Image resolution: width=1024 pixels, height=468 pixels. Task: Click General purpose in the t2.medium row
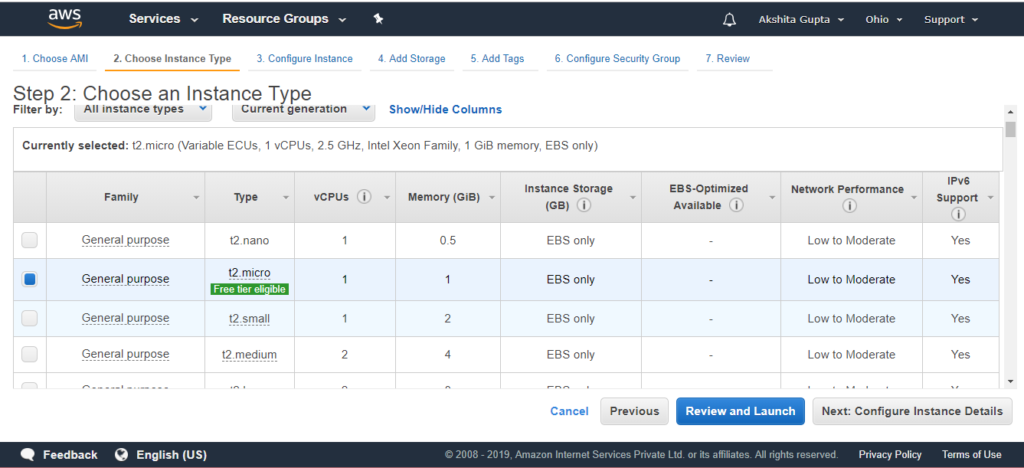(125, 354)
